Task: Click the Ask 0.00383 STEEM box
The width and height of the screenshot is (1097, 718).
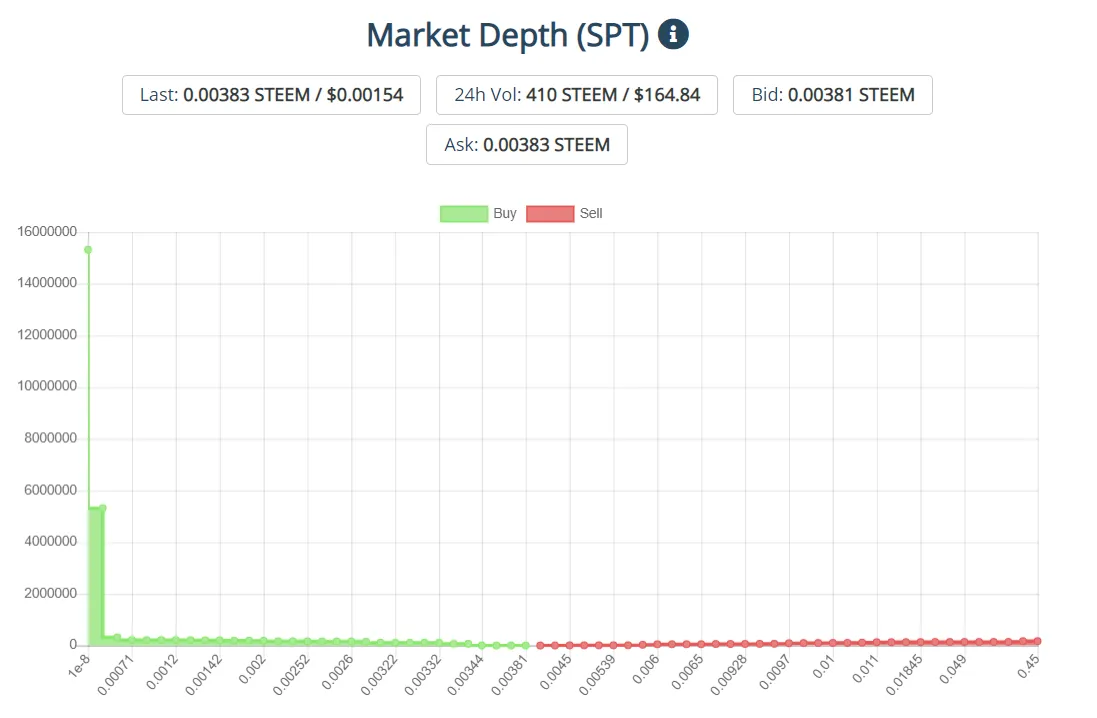Action: [527, 145]
